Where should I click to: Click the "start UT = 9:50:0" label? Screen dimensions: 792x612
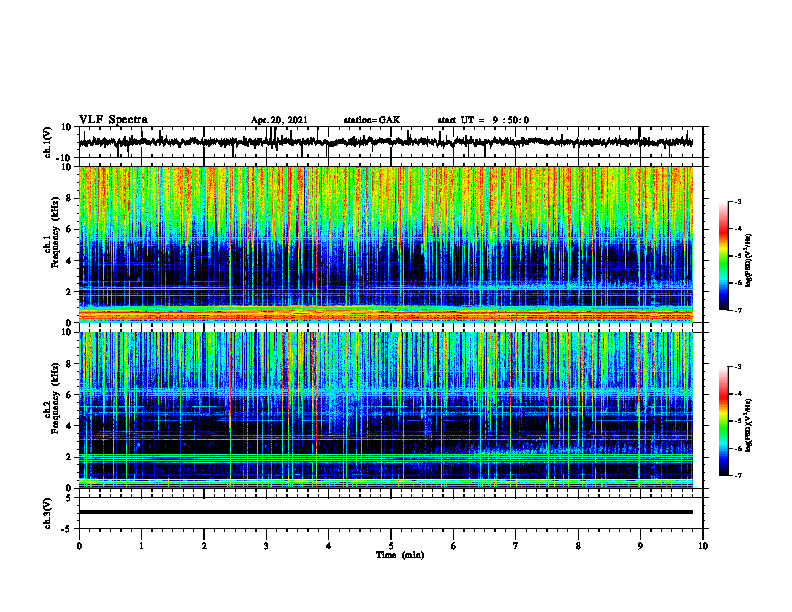tap(483, 120)
